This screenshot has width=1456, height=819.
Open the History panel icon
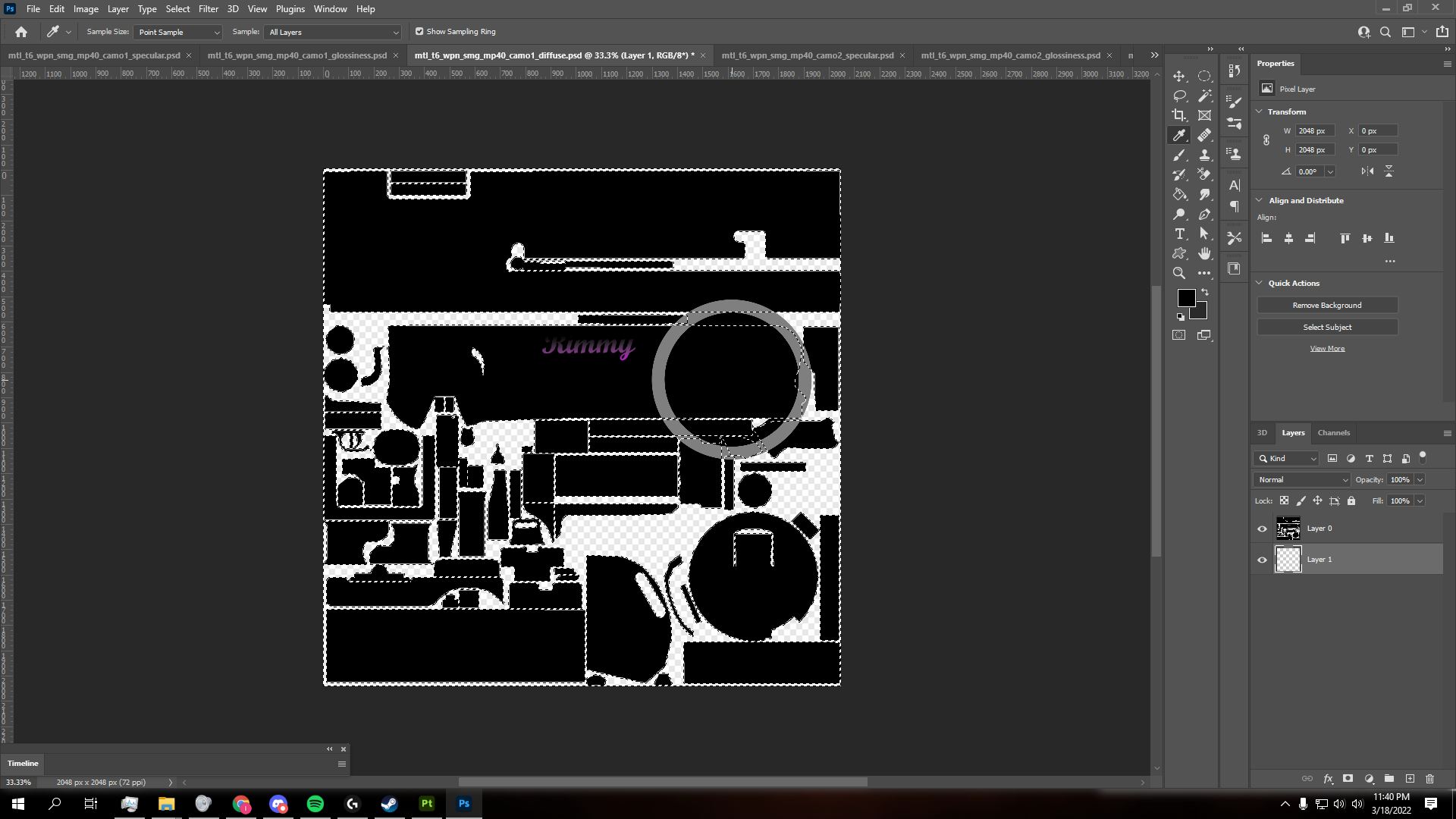point(1235,71)
